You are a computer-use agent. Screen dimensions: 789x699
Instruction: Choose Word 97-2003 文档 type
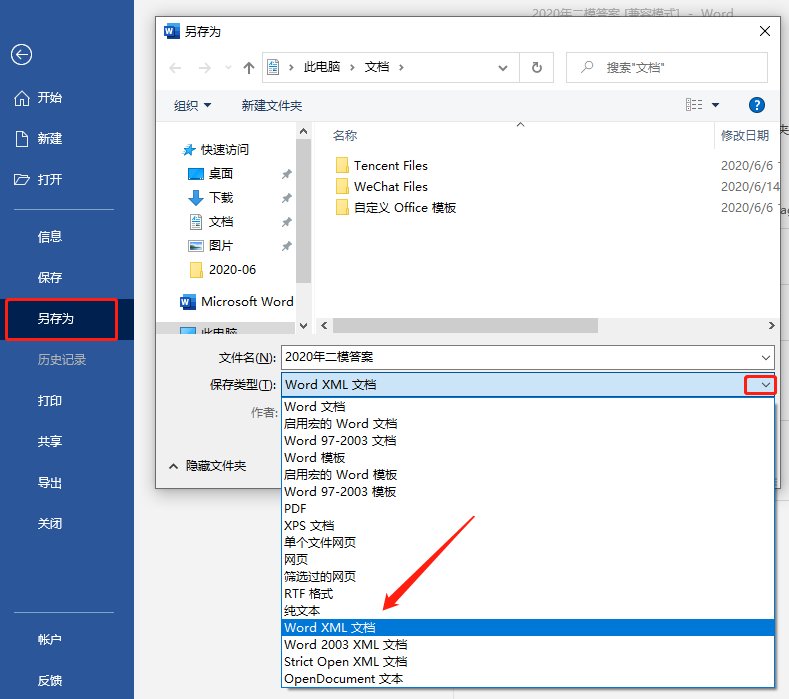coord(528,441)
